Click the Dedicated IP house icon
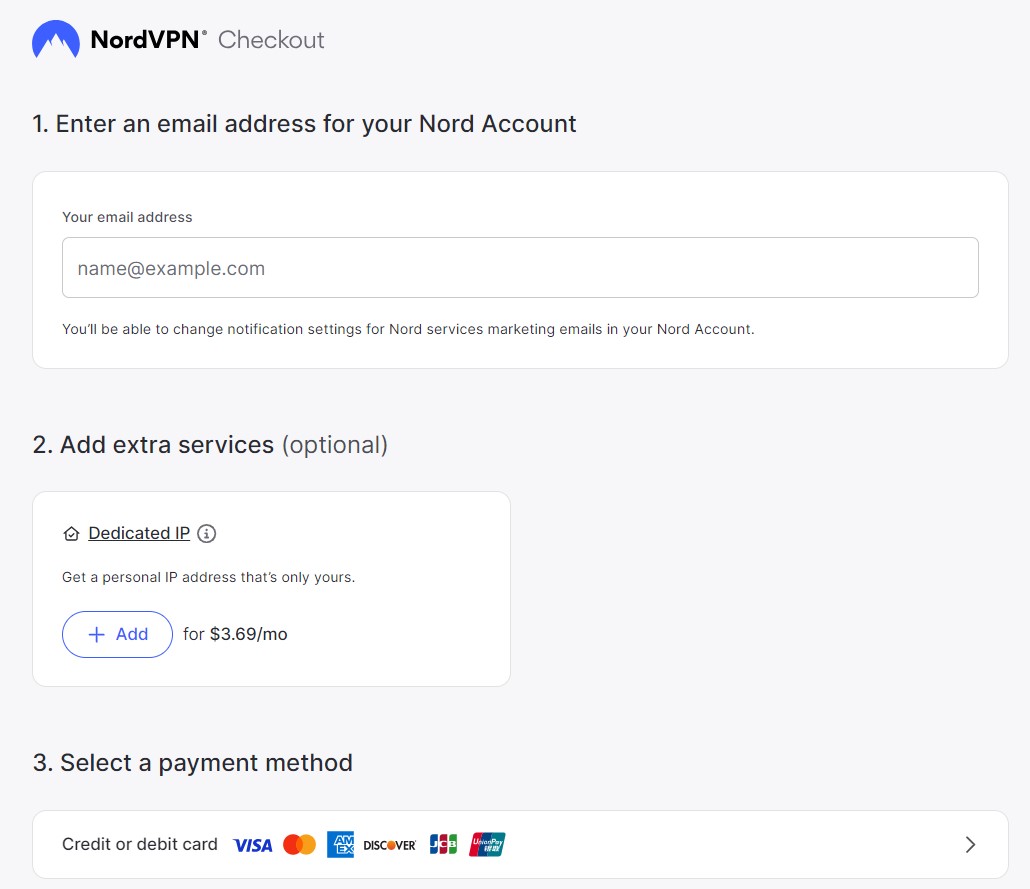 (x=71, y=533)
